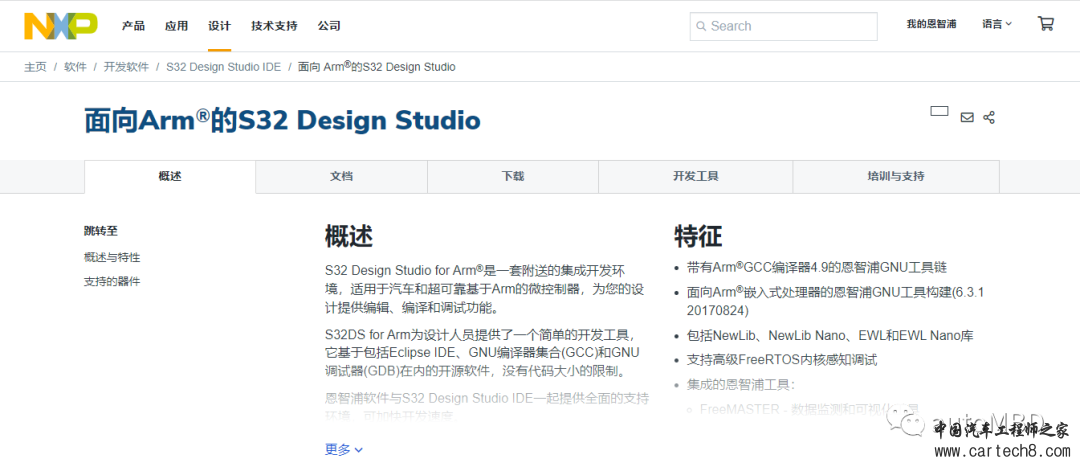Expand overview with 更多 link

[343, 450]
